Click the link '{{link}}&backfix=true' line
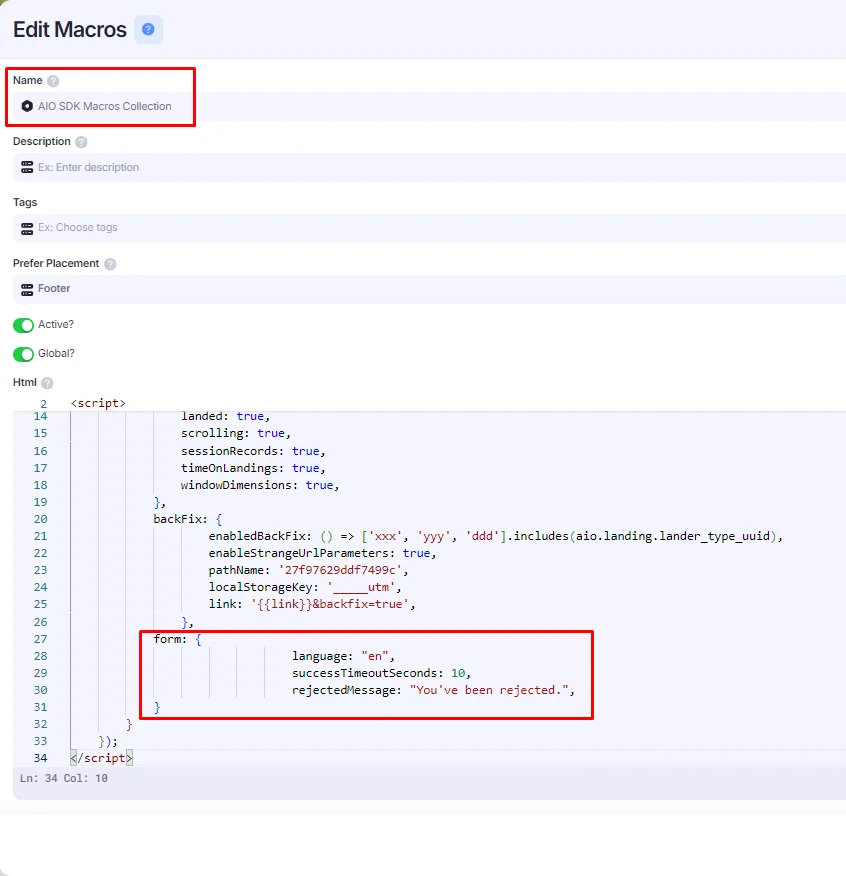Image resolution: width=846 pixels, height=876 pixels. pyautogui.click(x=312, y=604)
